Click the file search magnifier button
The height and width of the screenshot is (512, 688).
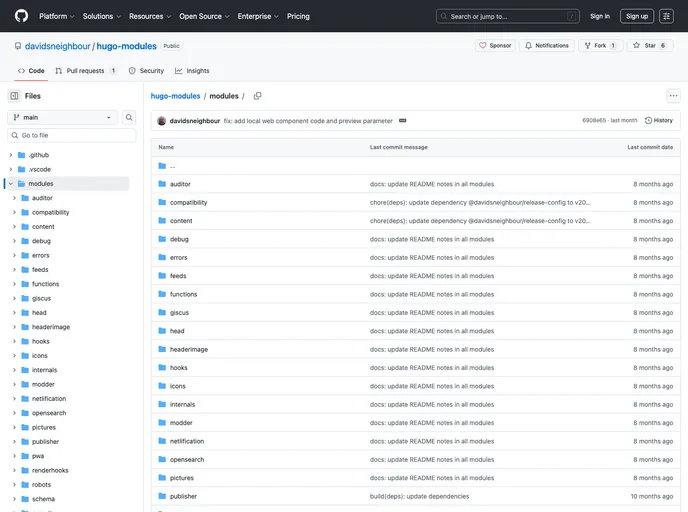(x=129, y=118)
